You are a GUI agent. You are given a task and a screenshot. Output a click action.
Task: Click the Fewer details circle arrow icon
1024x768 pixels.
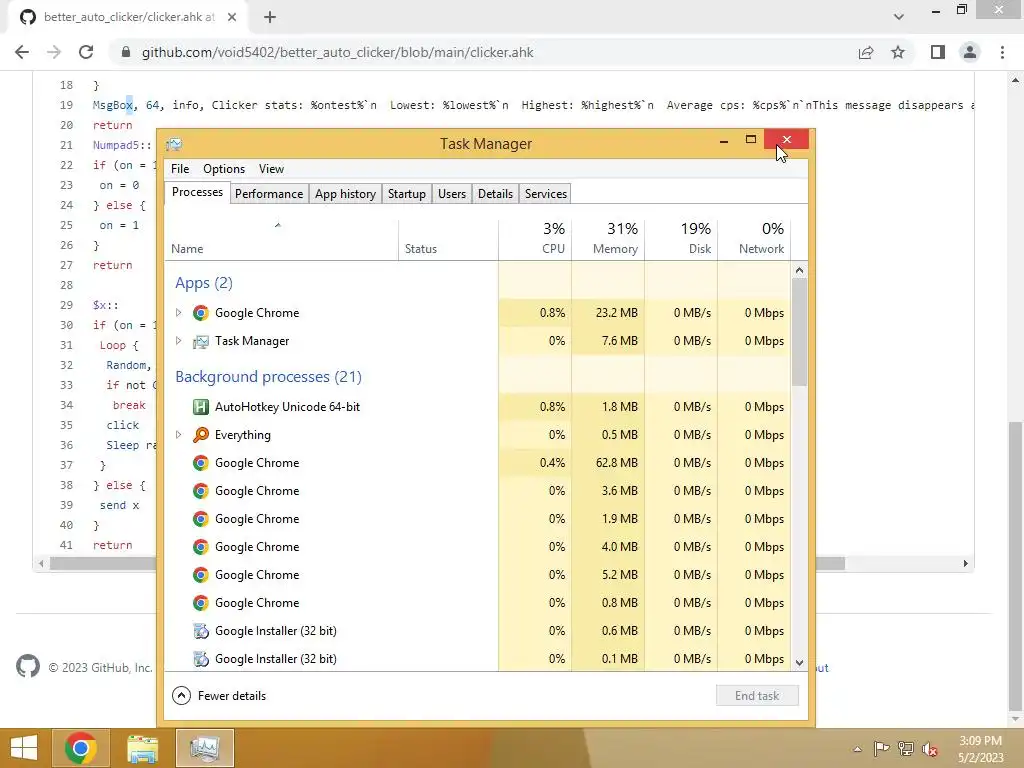182,696
